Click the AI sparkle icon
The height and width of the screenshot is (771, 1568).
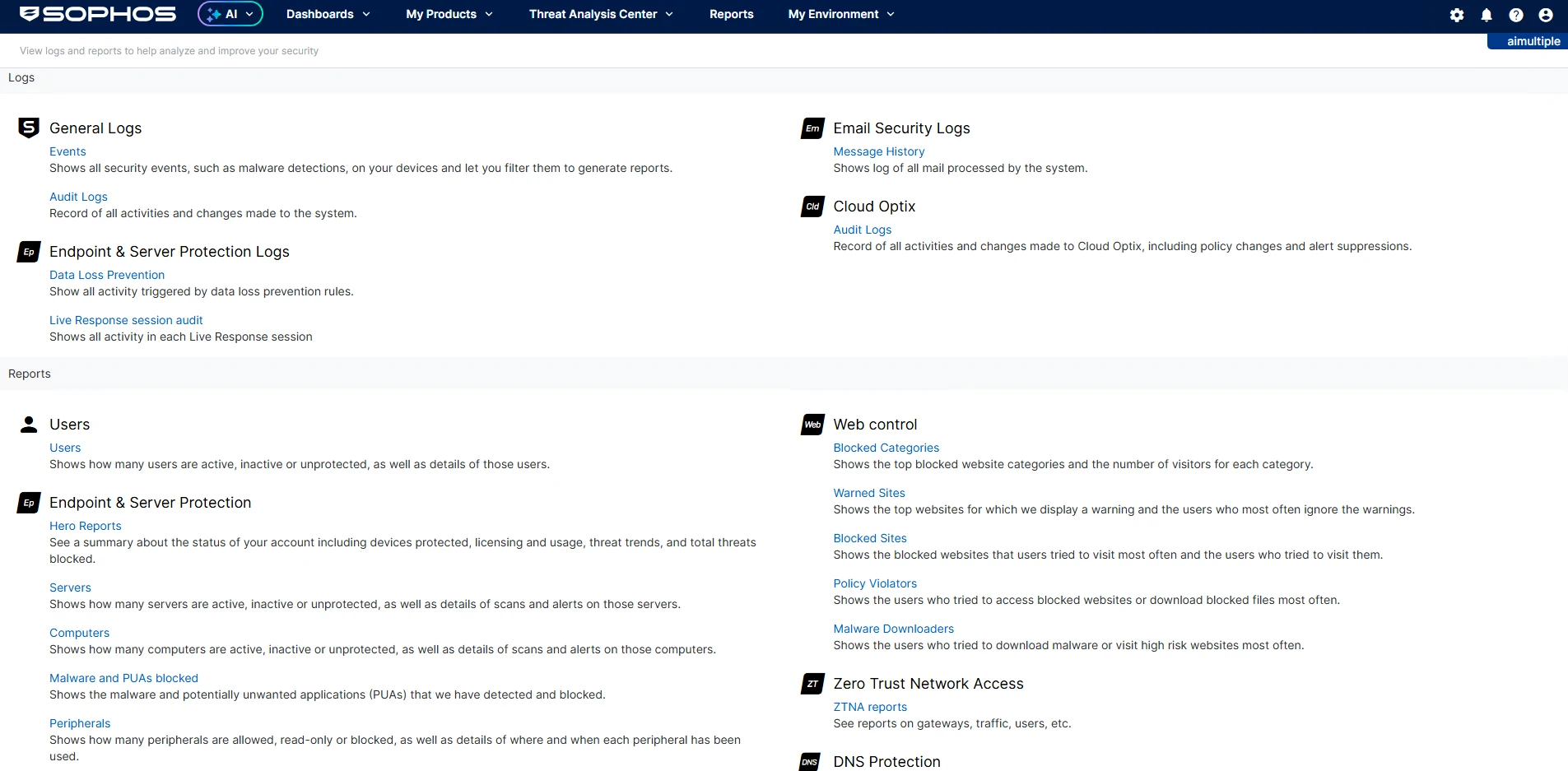coord(214,14)
